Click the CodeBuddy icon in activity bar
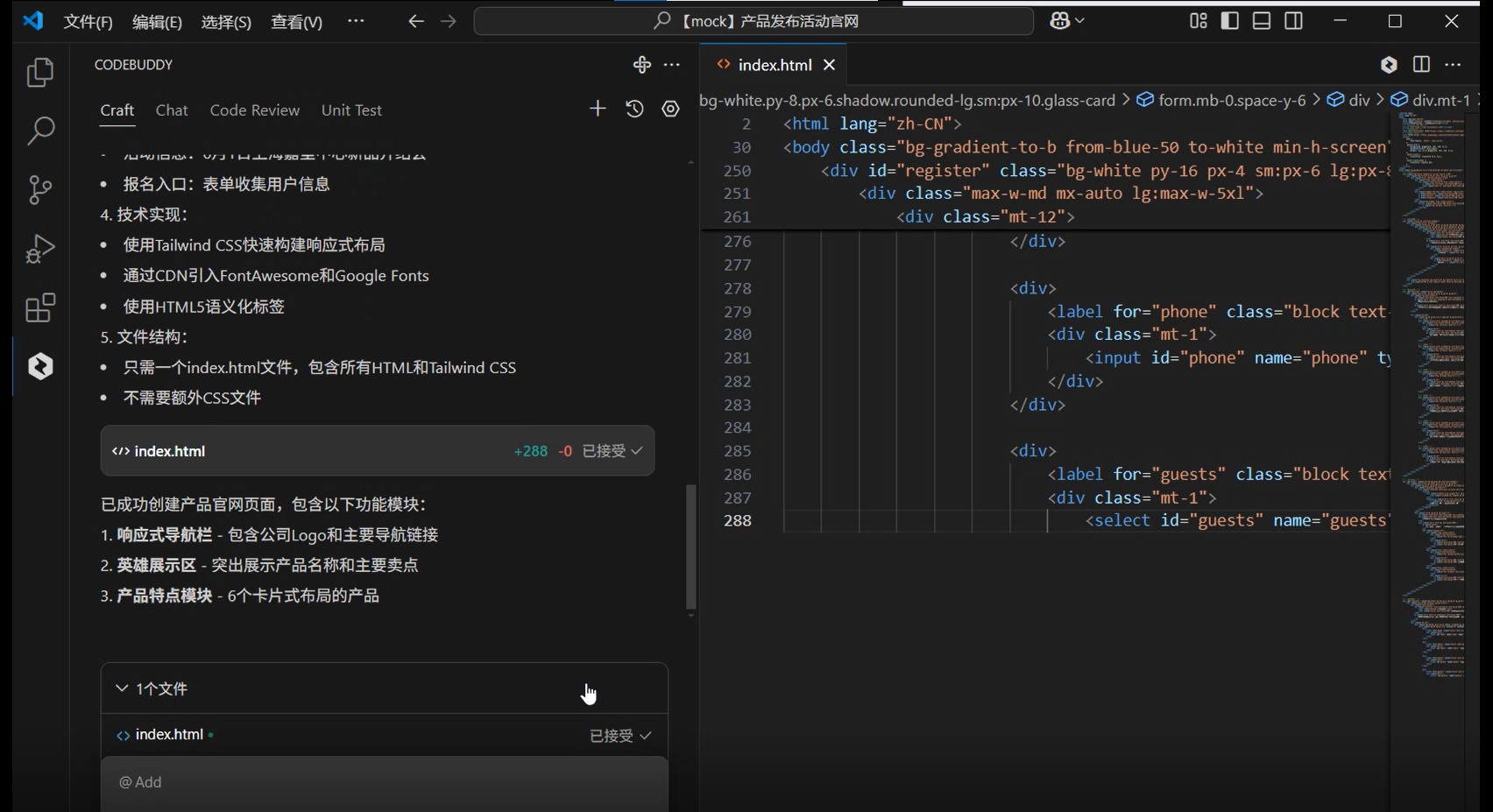1493x812 pixels. 40,366
